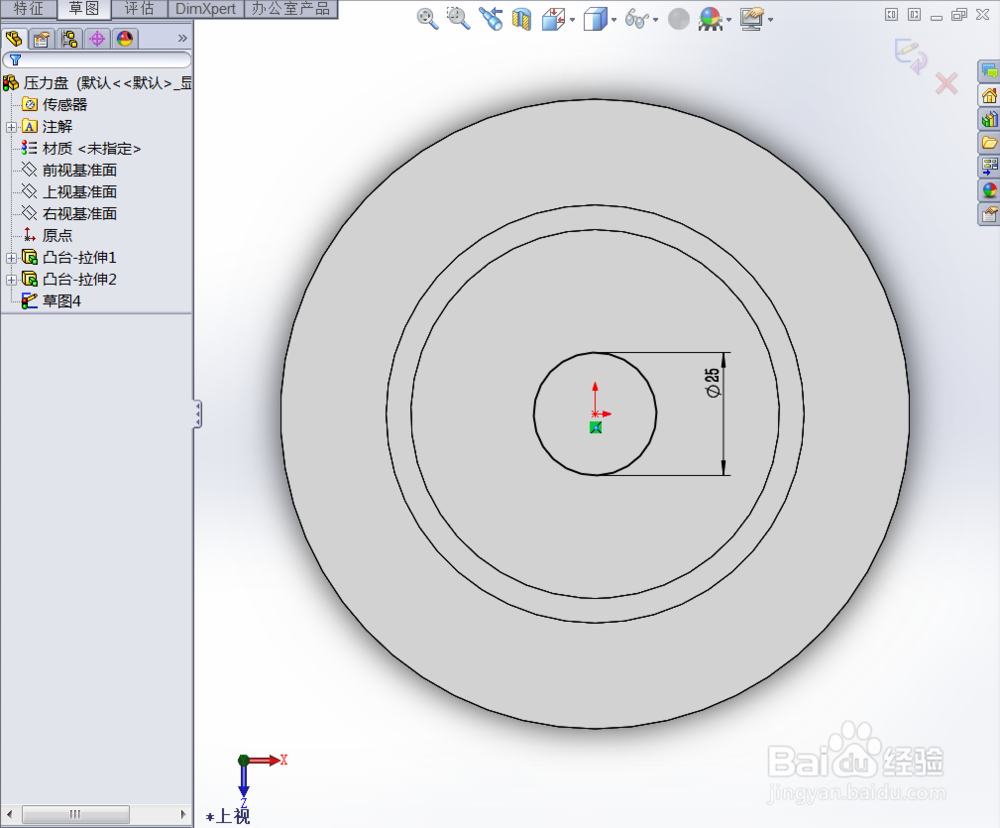Click the Apply Scene icon
Viewport: 1000px width, 828px height.
pos(710,19)
